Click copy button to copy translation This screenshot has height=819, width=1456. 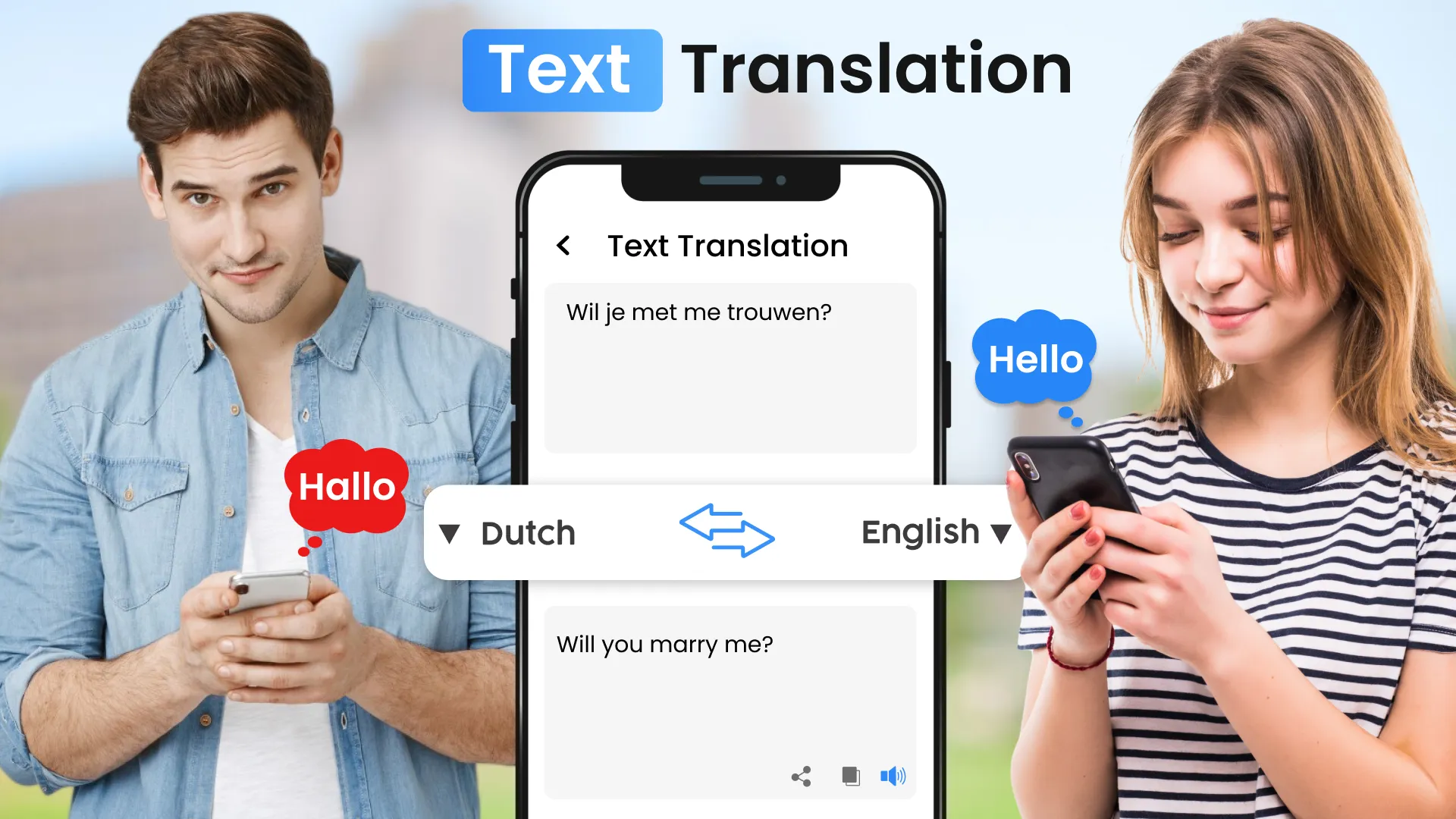[x=850, y=775]
